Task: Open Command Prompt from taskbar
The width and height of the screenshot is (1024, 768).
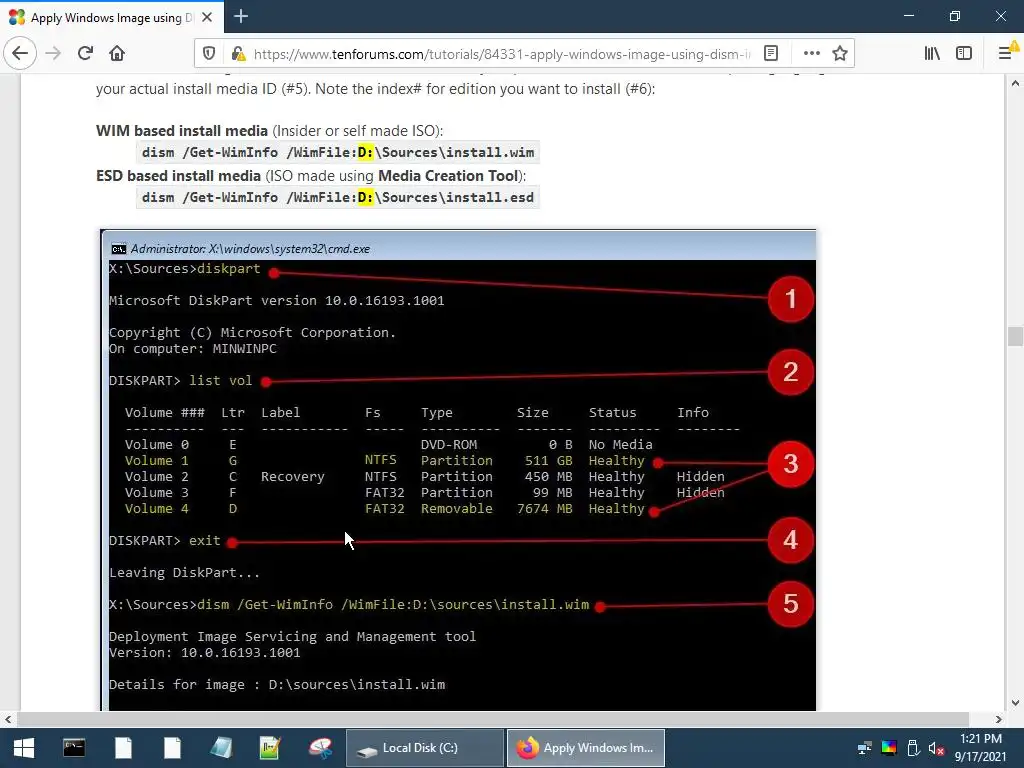Action: [x=74, y=748]
